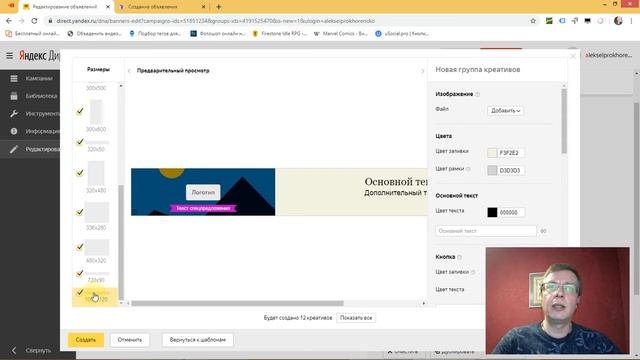This screenshot has width=640, height=360.
Task: Open Chrome's three-dot menu
Action: click(631, 21)
